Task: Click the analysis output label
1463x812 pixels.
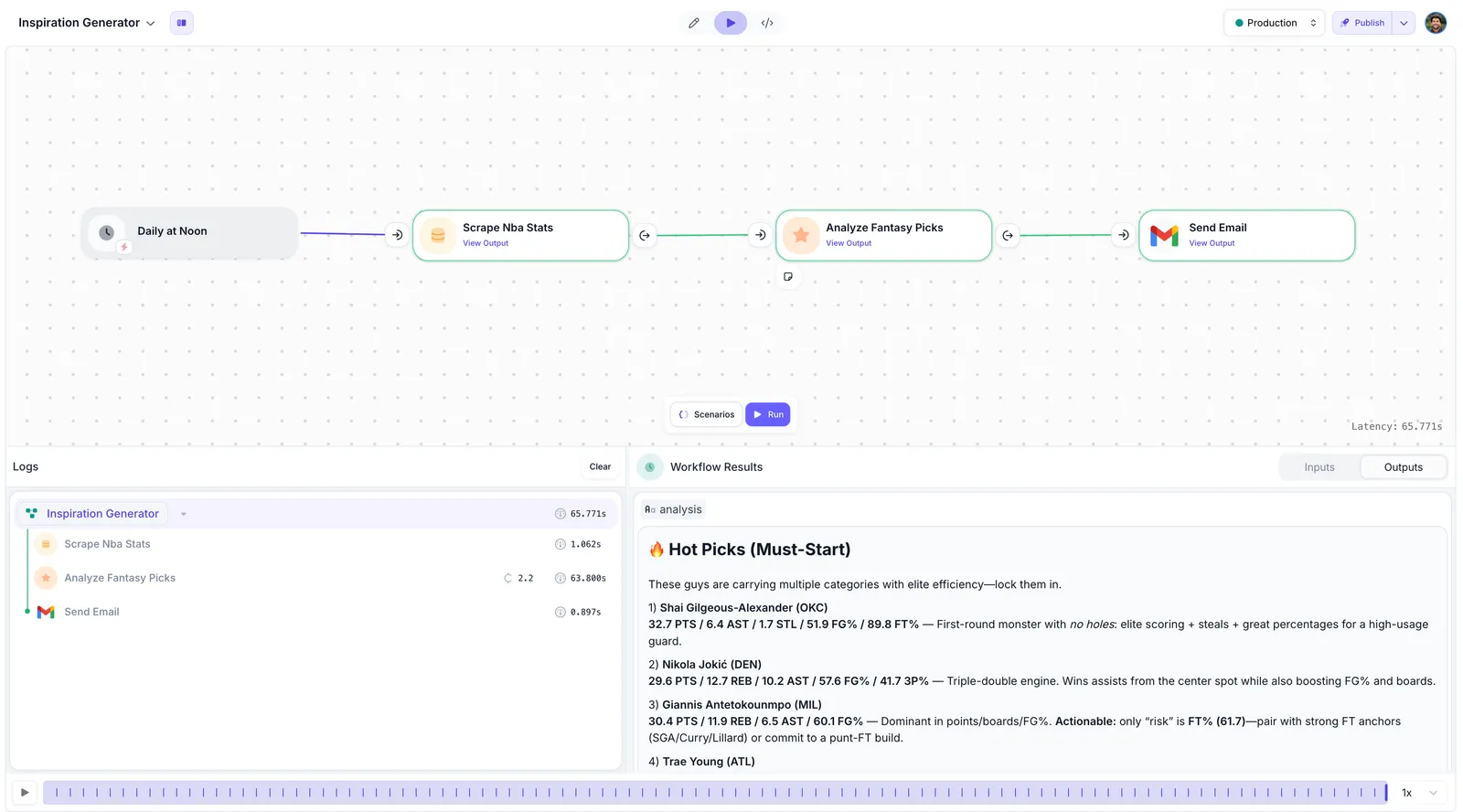Action: pos(673,509)
